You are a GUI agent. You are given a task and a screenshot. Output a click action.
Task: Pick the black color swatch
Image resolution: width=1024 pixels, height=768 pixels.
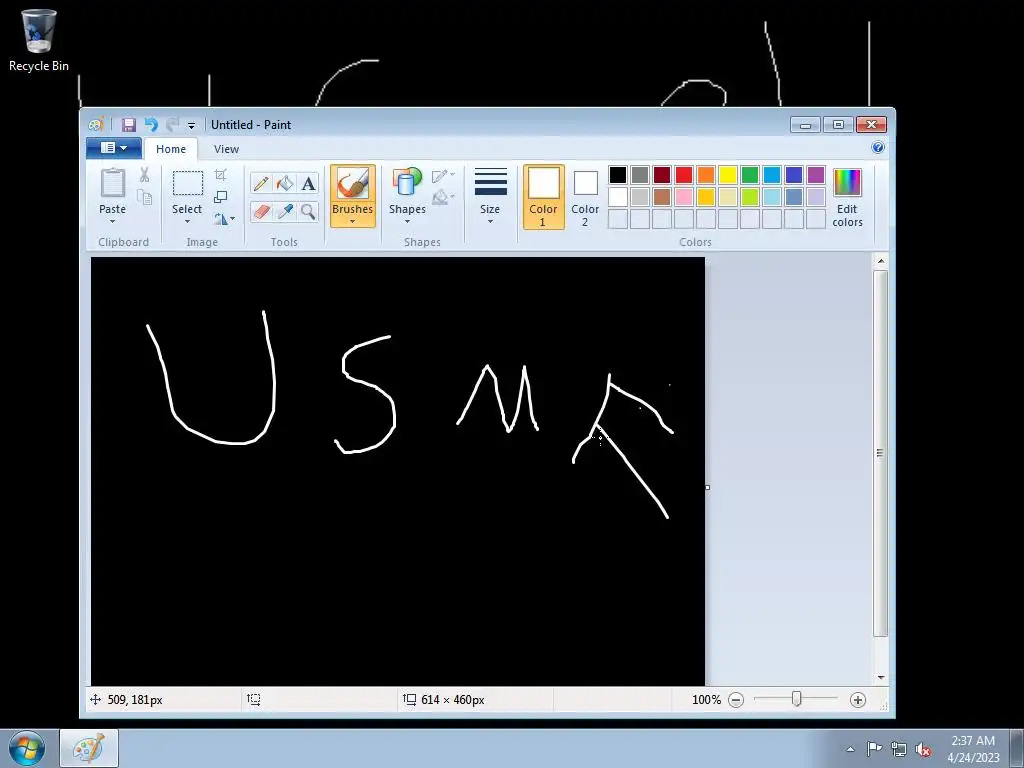click(618, 175)
